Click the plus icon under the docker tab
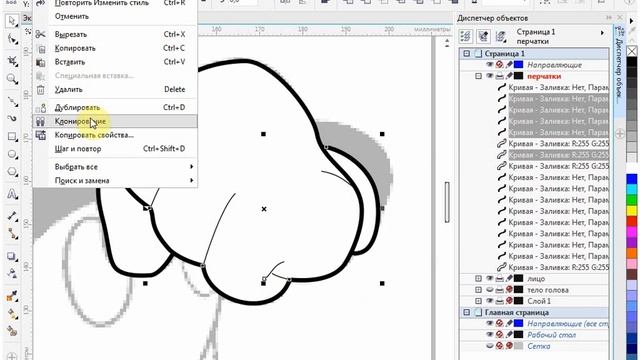This screenshot has height=360, width=640. [620, 134]
